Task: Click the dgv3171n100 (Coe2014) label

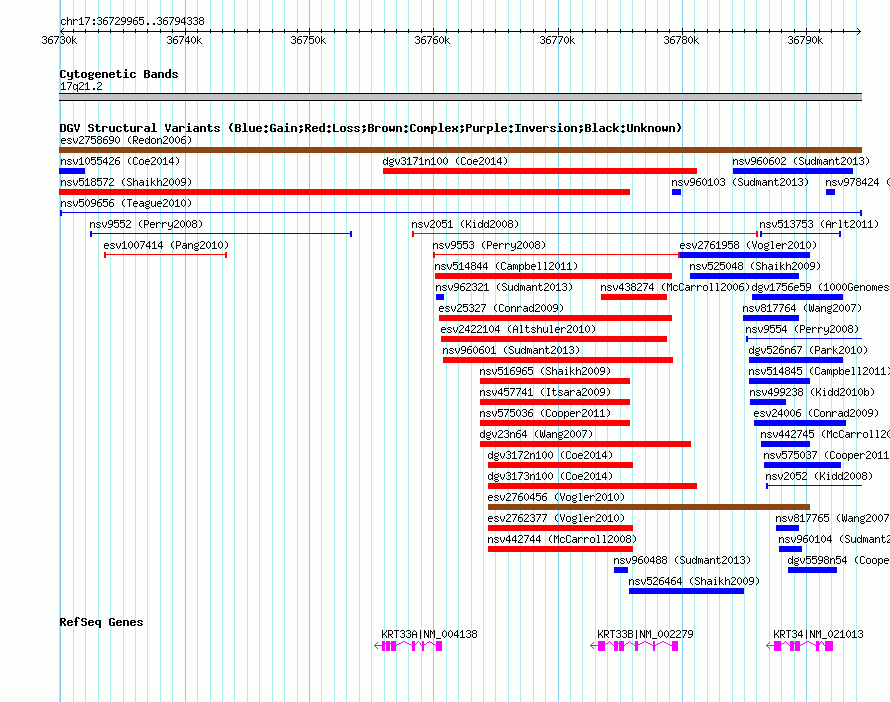Action: [x=445, y=161]
